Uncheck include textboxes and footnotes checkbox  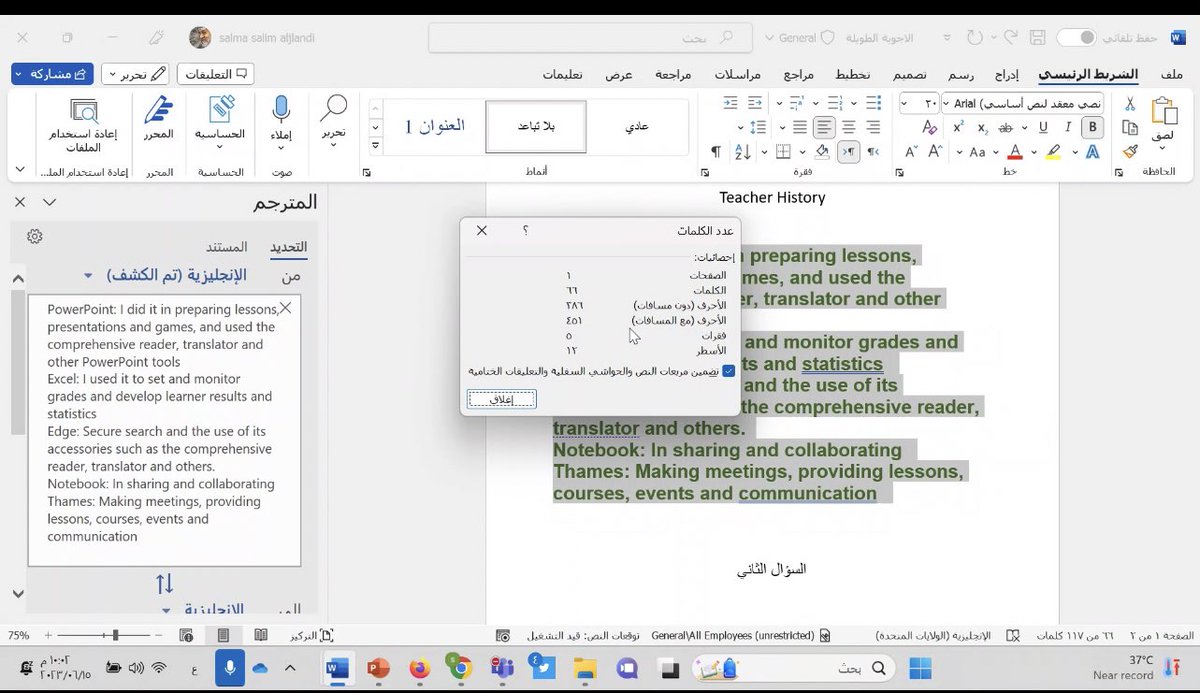coord(728,370)
